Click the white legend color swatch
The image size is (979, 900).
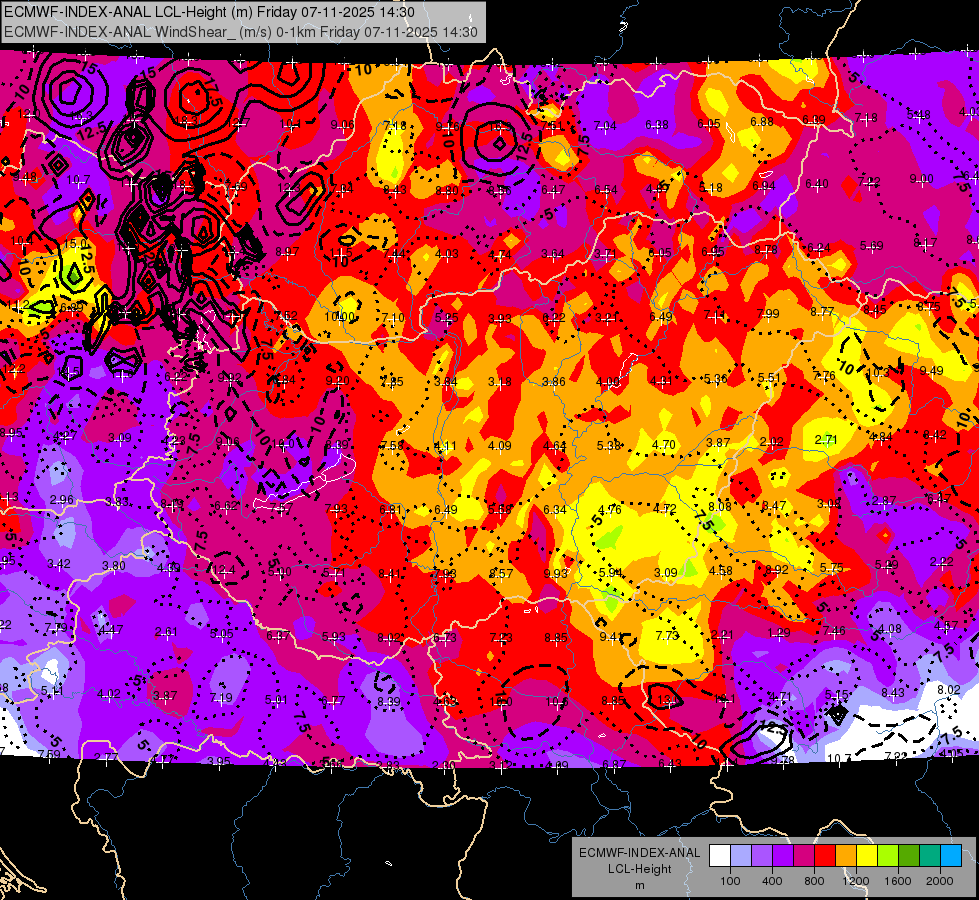coord(720,855)
